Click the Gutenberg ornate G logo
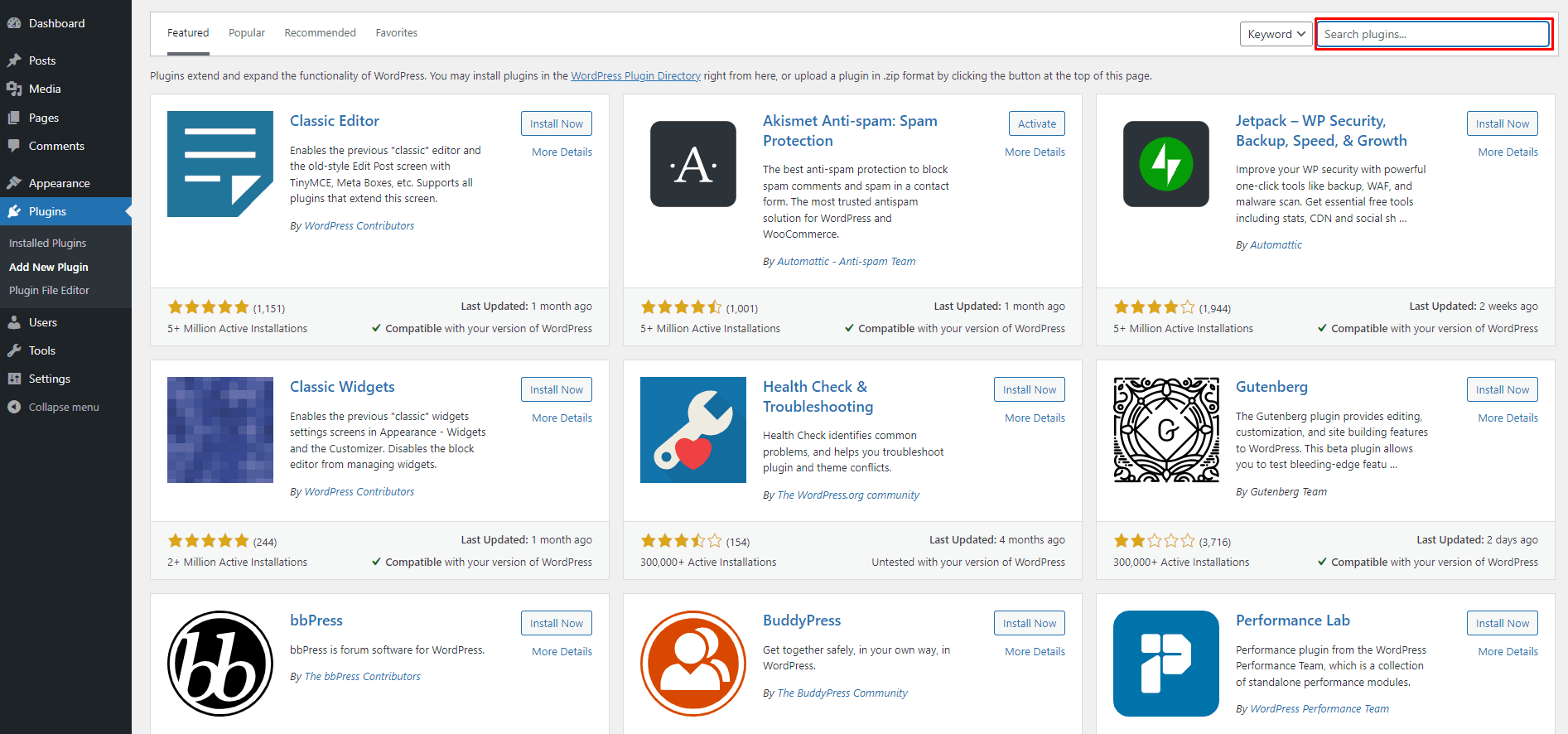Viewport: 1568px width, 734px height. (1166, 430)
